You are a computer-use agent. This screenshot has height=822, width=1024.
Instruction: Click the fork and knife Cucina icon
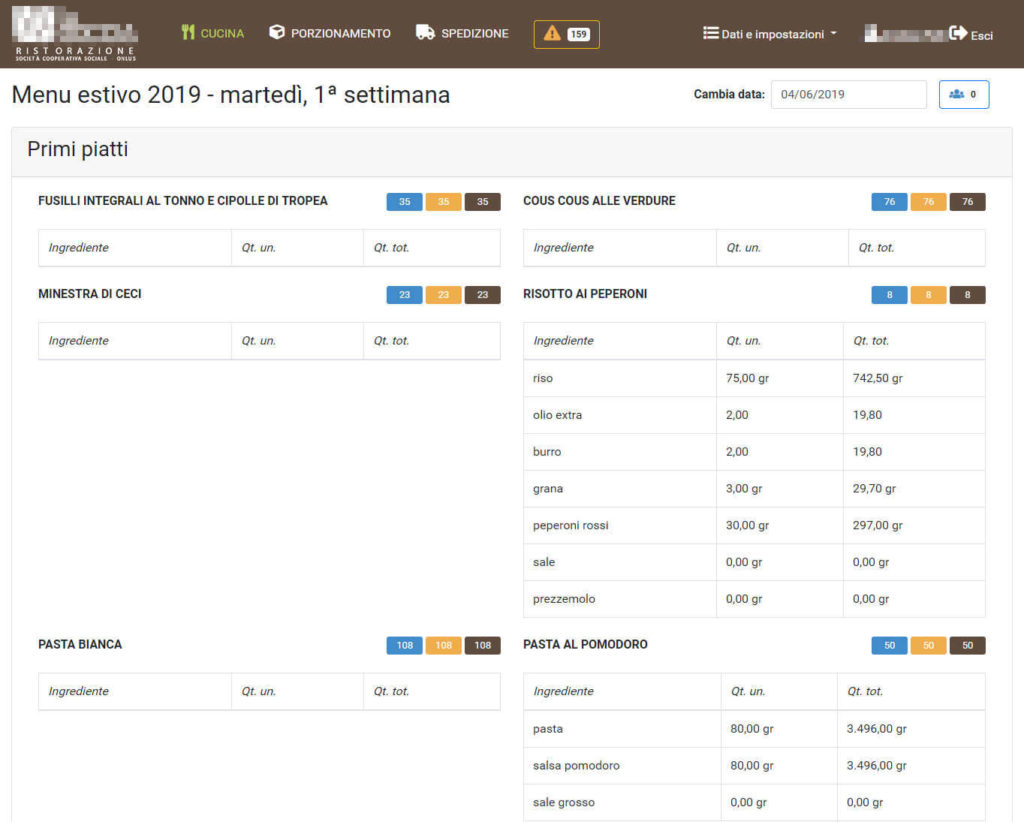(188, 33)
